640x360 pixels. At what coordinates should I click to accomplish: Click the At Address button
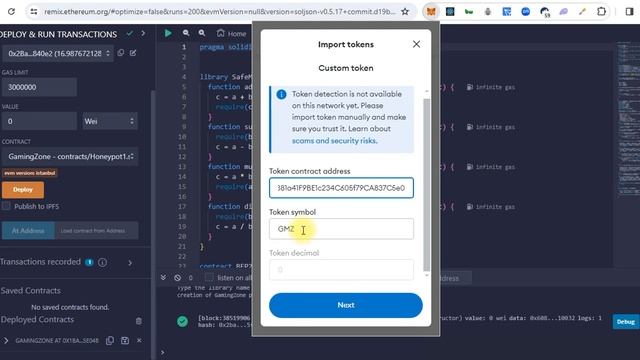[x=28, y=231]
